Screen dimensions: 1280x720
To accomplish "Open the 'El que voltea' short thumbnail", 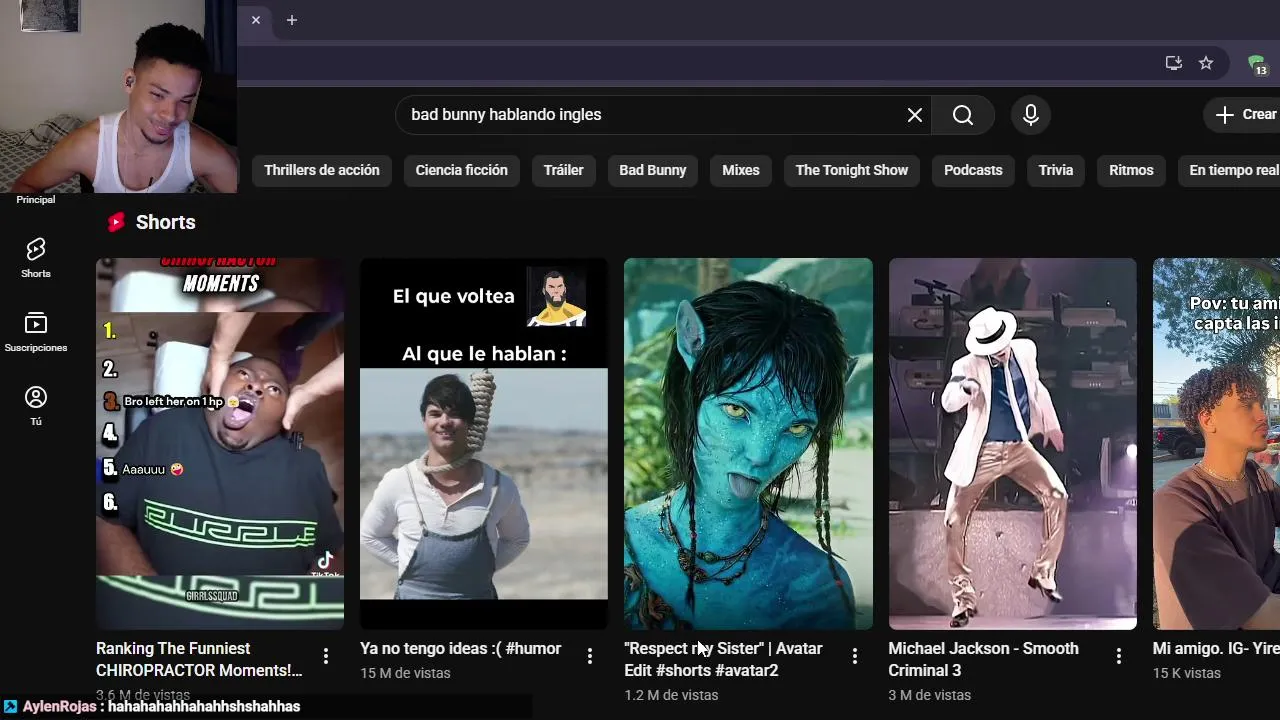I will 484,444.
